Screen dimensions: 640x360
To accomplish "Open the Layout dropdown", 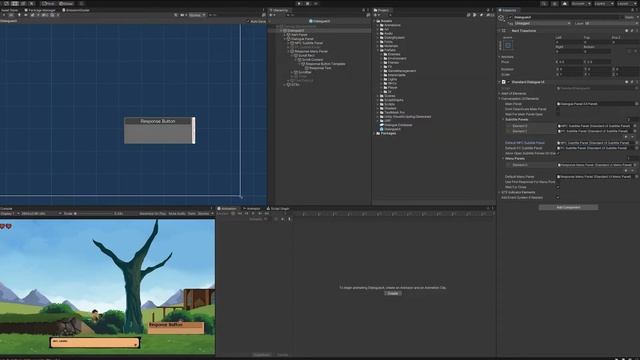I will coord(627,4).
